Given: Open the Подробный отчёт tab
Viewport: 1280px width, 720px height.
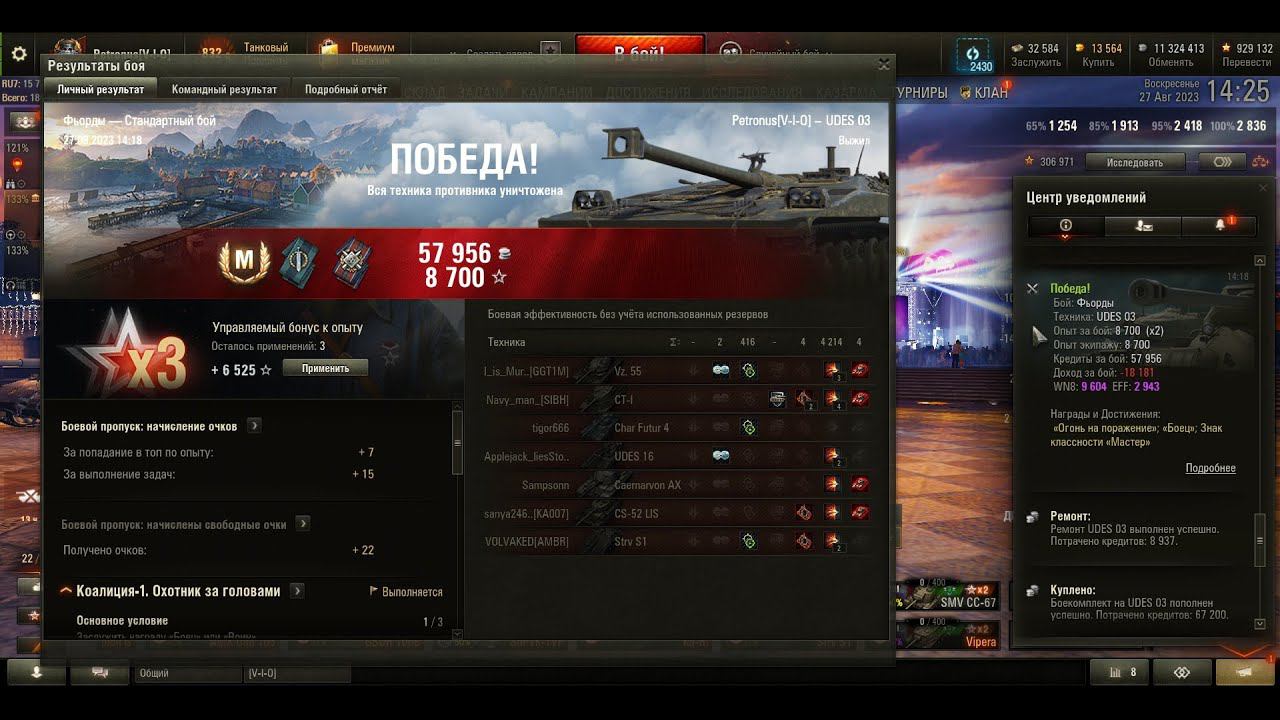Looking at the screenshot, I should (346, 89).
